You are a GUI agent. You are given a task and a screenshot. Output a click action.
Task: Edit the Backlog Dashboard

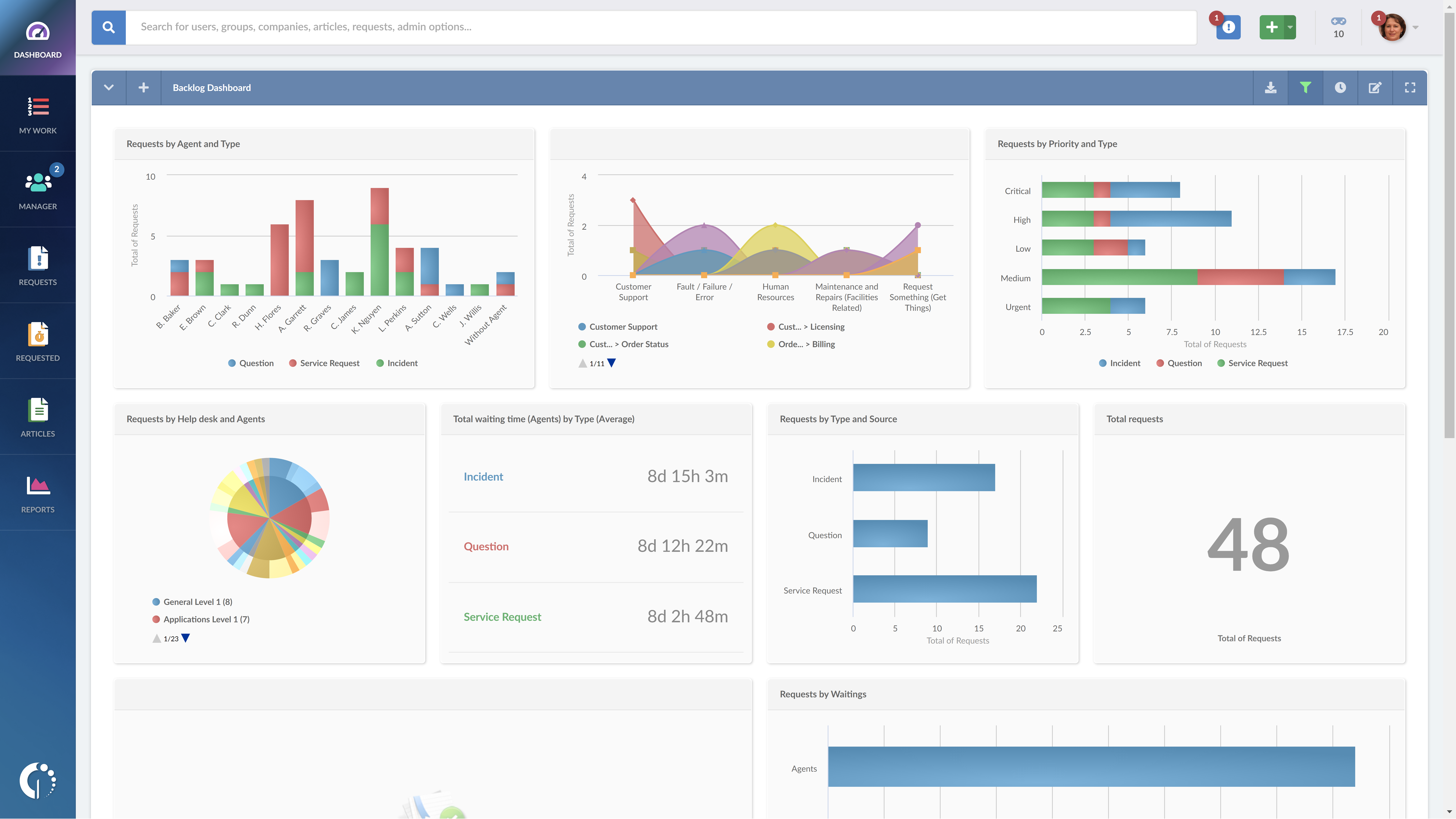point(1375,88)
